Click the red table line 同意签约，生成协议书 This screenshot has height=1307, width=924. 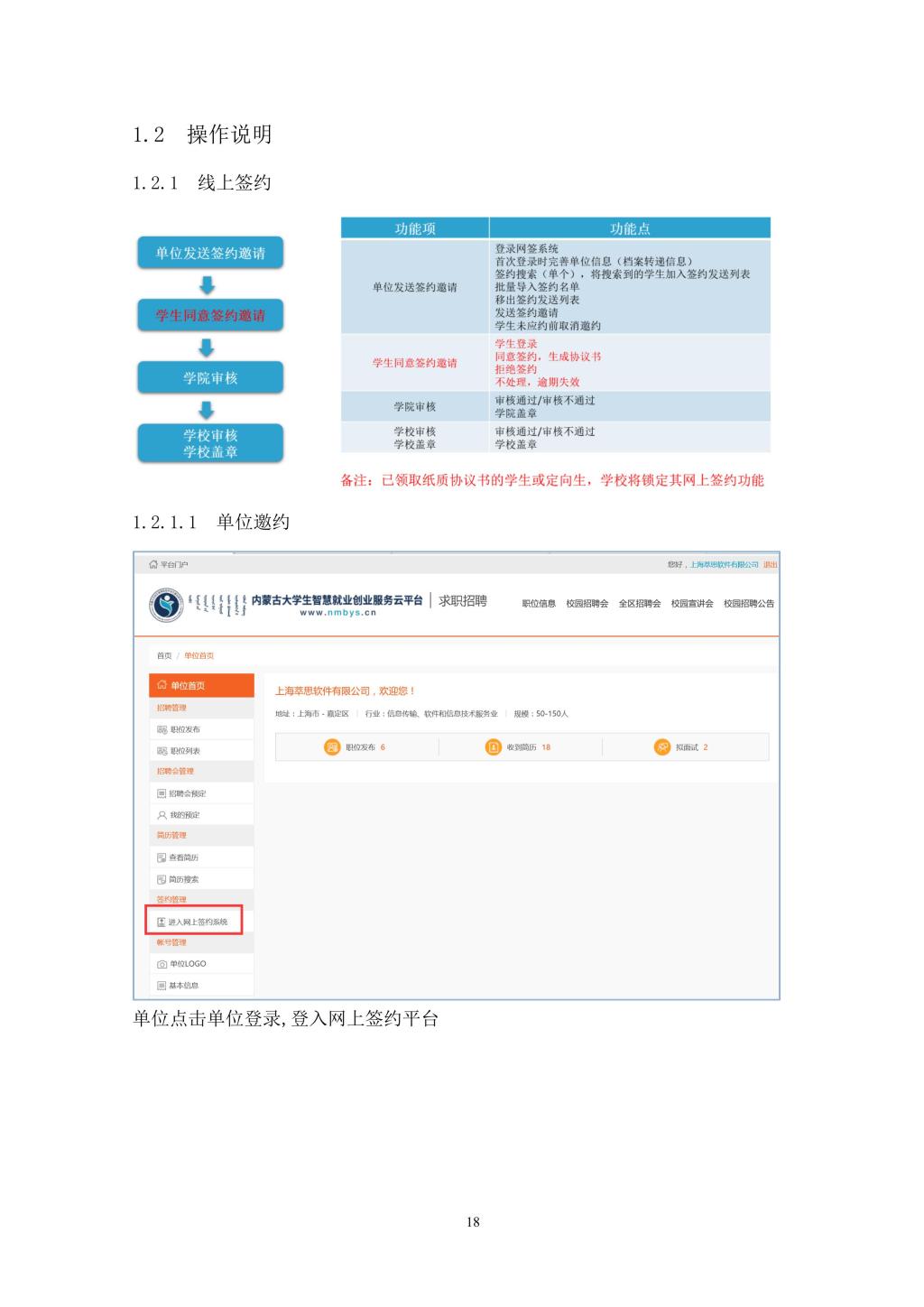coord(548,357)
